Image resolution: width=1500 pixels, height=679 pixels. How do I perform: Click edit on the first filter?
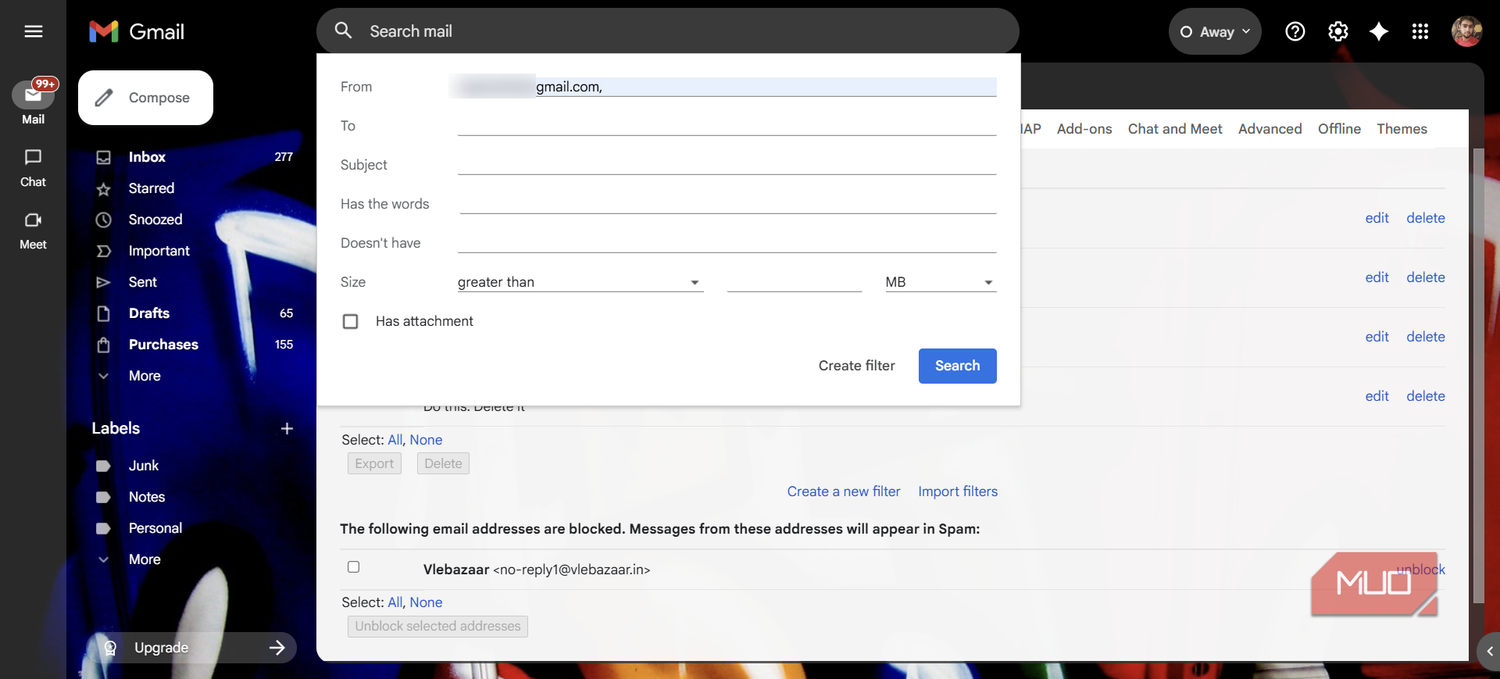click(x=1377, y=218)
